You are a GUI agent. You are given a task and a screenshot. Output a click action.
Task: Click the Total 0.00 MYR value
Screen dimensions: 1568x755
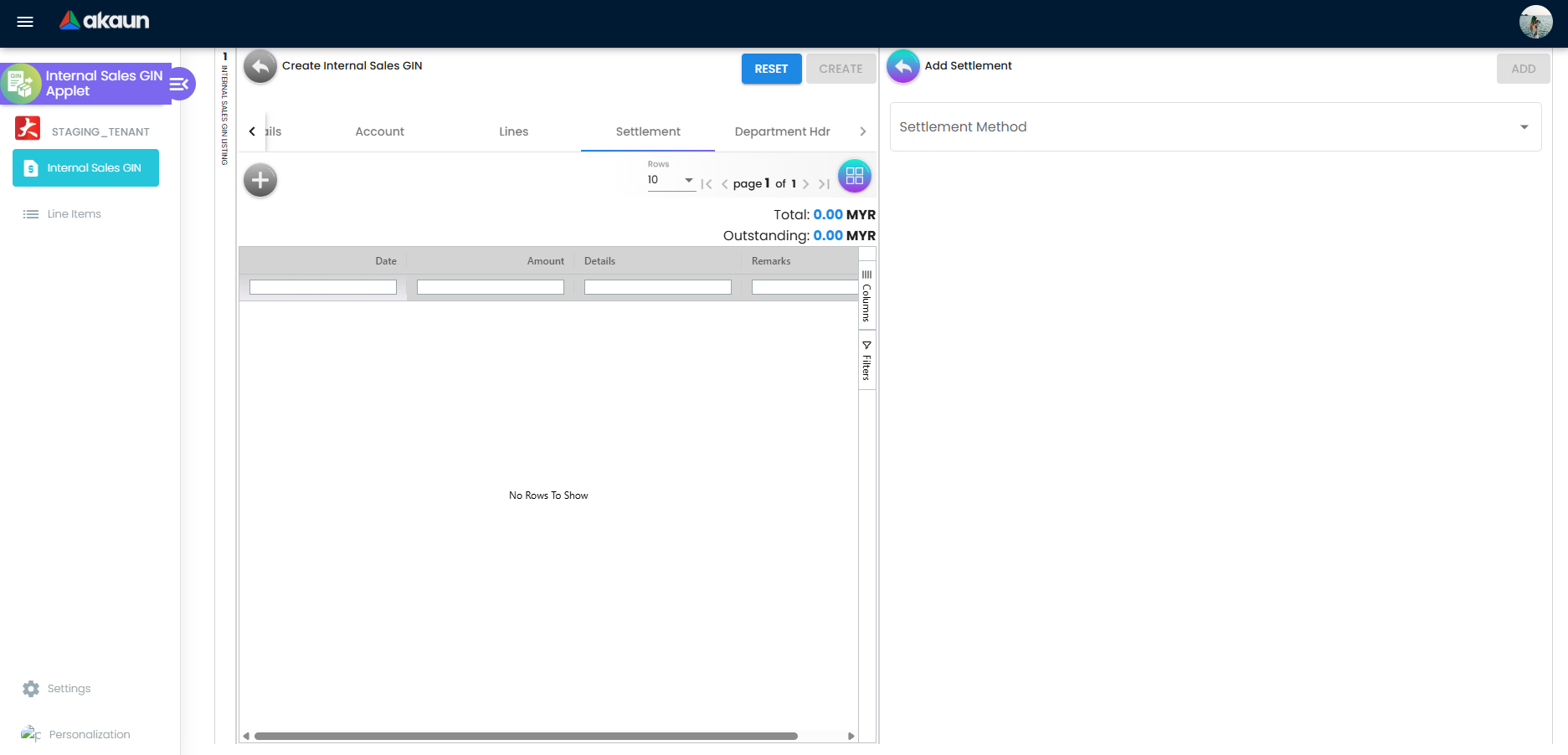(x=844, y=215)
